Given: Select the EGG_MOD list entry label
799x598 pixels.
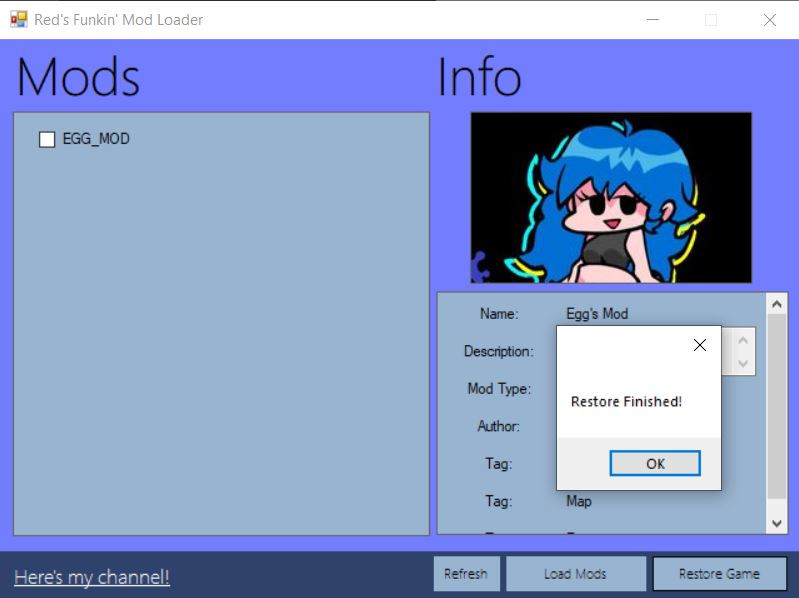Looking at the screenshot, I should pos(96,139).
